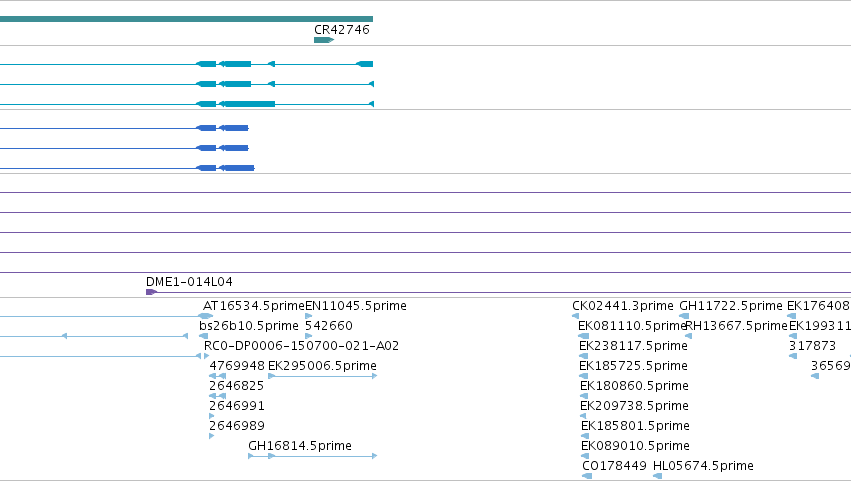Select the 542660 feature label
Viewport: 851px width, 481px height.
[328, 326]
